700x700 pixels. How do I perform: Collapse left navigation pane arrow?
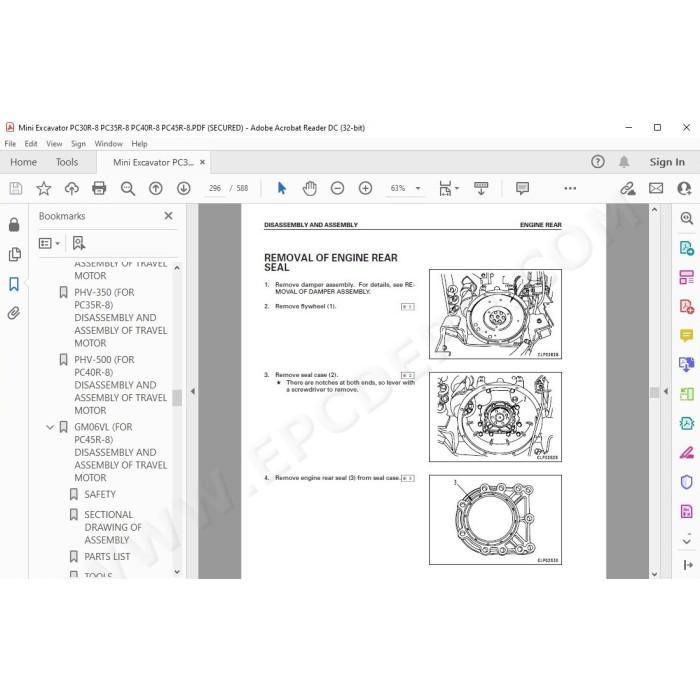coord(192,392)
